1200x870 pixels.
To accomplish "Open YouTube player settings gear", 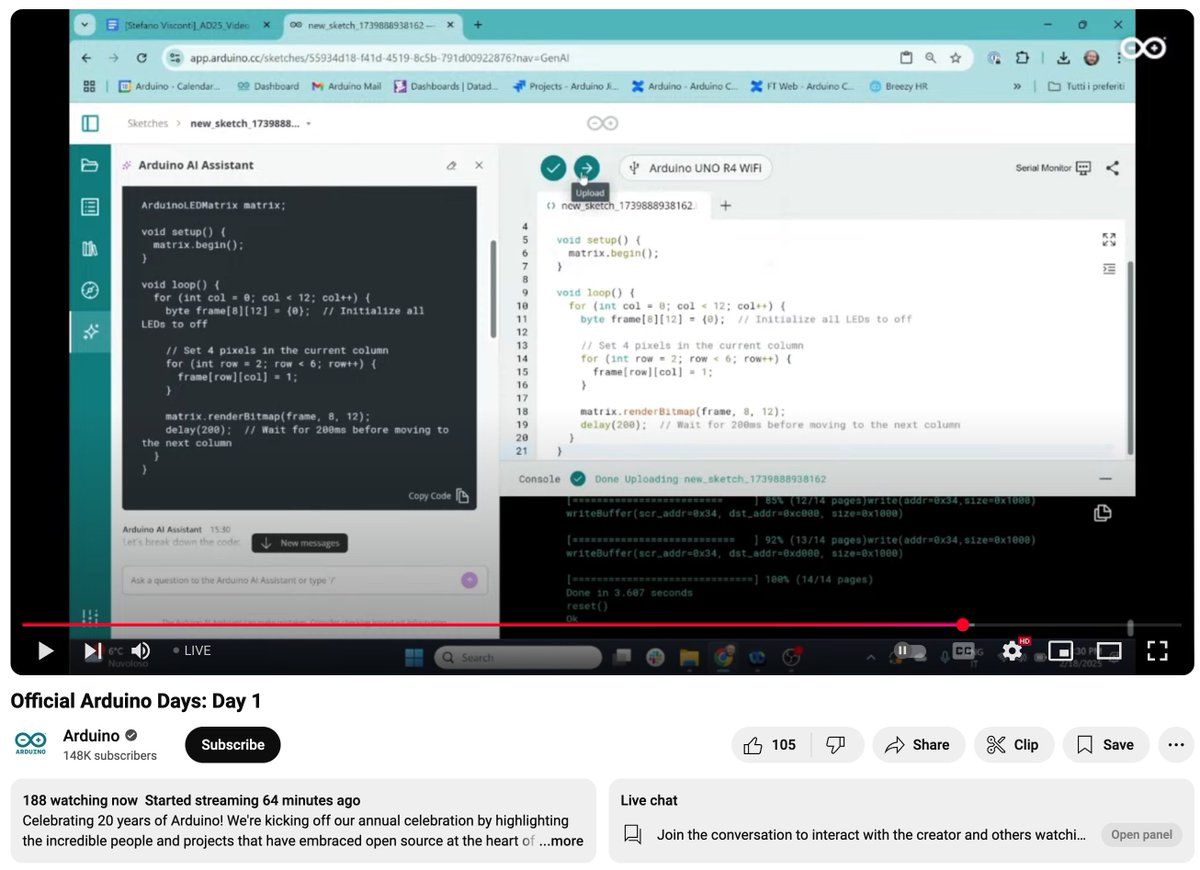I will pyautogui.click(x=1012, y=651).
